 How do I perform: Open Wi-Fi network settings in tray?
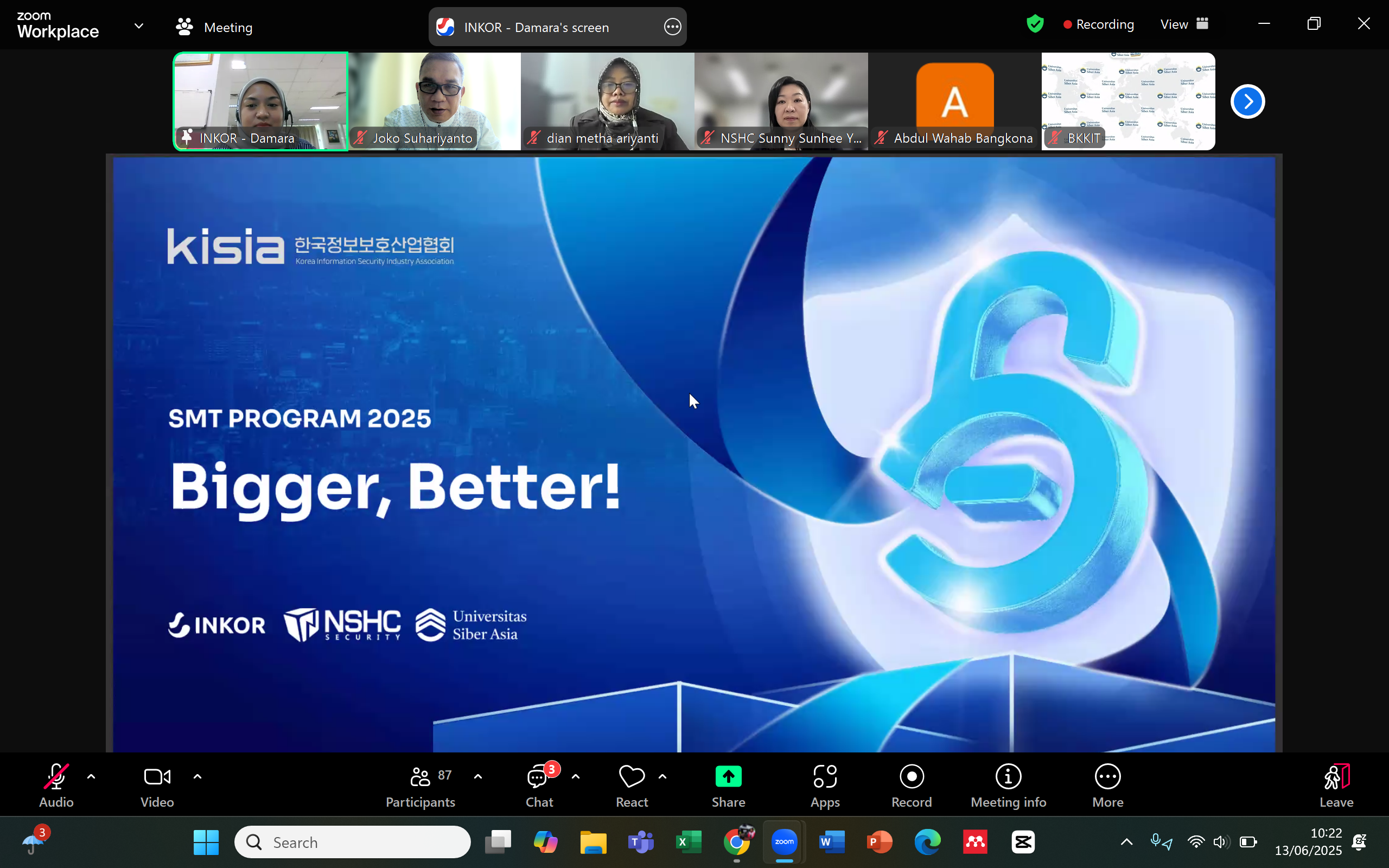pos(1196,841)
